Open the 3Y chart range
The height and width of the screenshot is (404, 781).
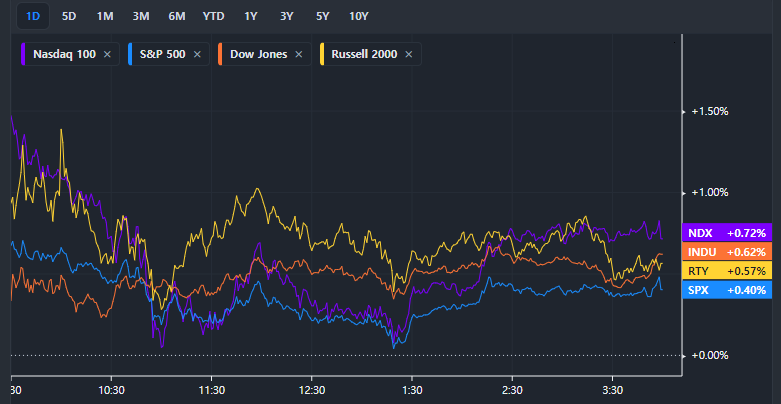click(x=287, y=16)
